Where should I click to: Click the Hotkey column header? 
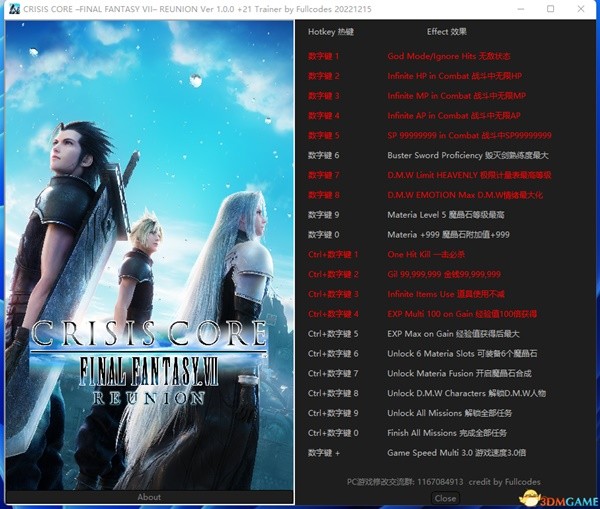pos(331,32)
